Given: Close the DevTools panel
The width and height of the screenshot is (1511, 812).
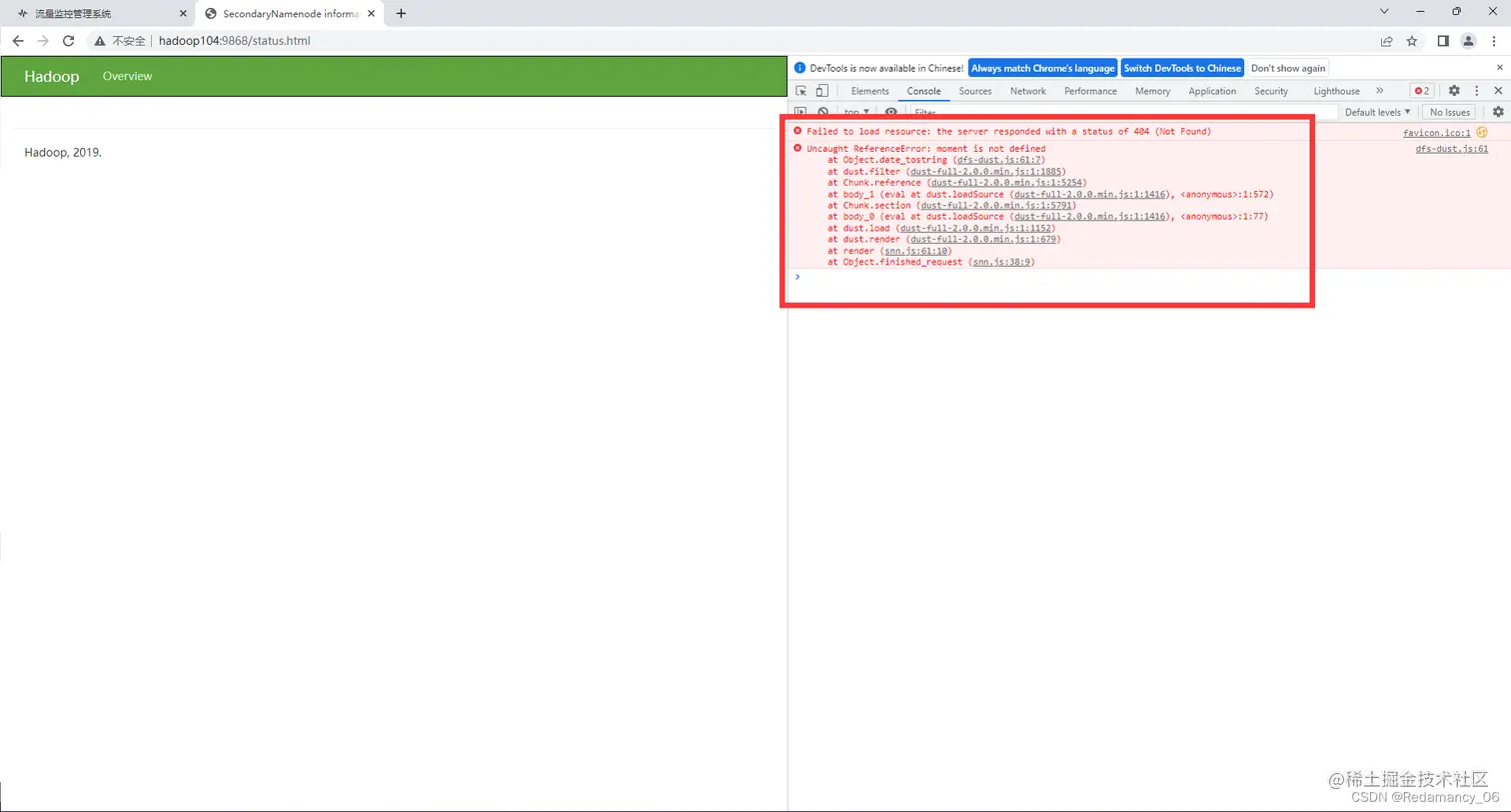Looking at the screenshot, I should 1498,91.
